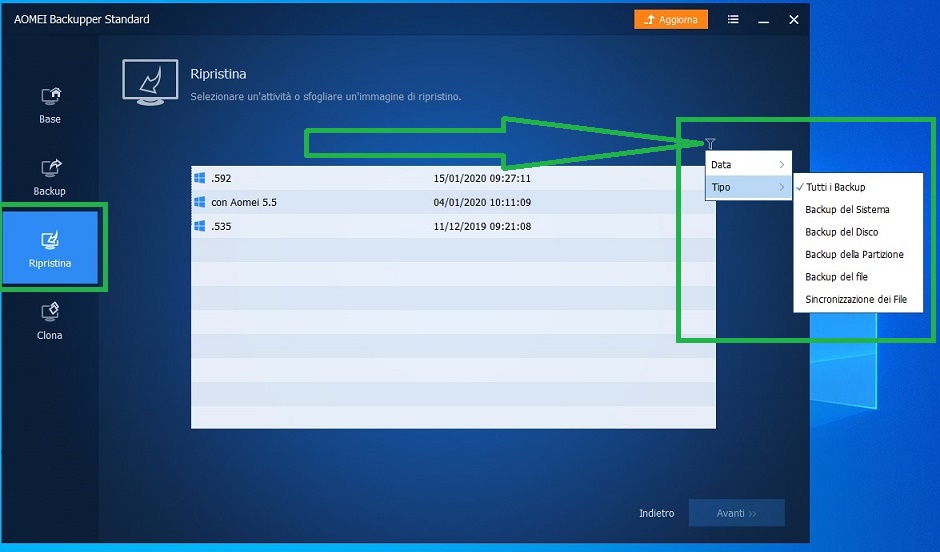Select Tutti i Backup filter option
Image resolution: width=940 pixels, height=552 pixels.
[x=858, y=187]
